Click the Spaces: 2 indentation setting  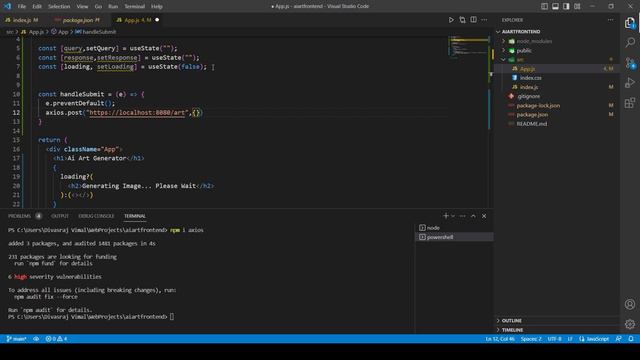pos(531,339)
